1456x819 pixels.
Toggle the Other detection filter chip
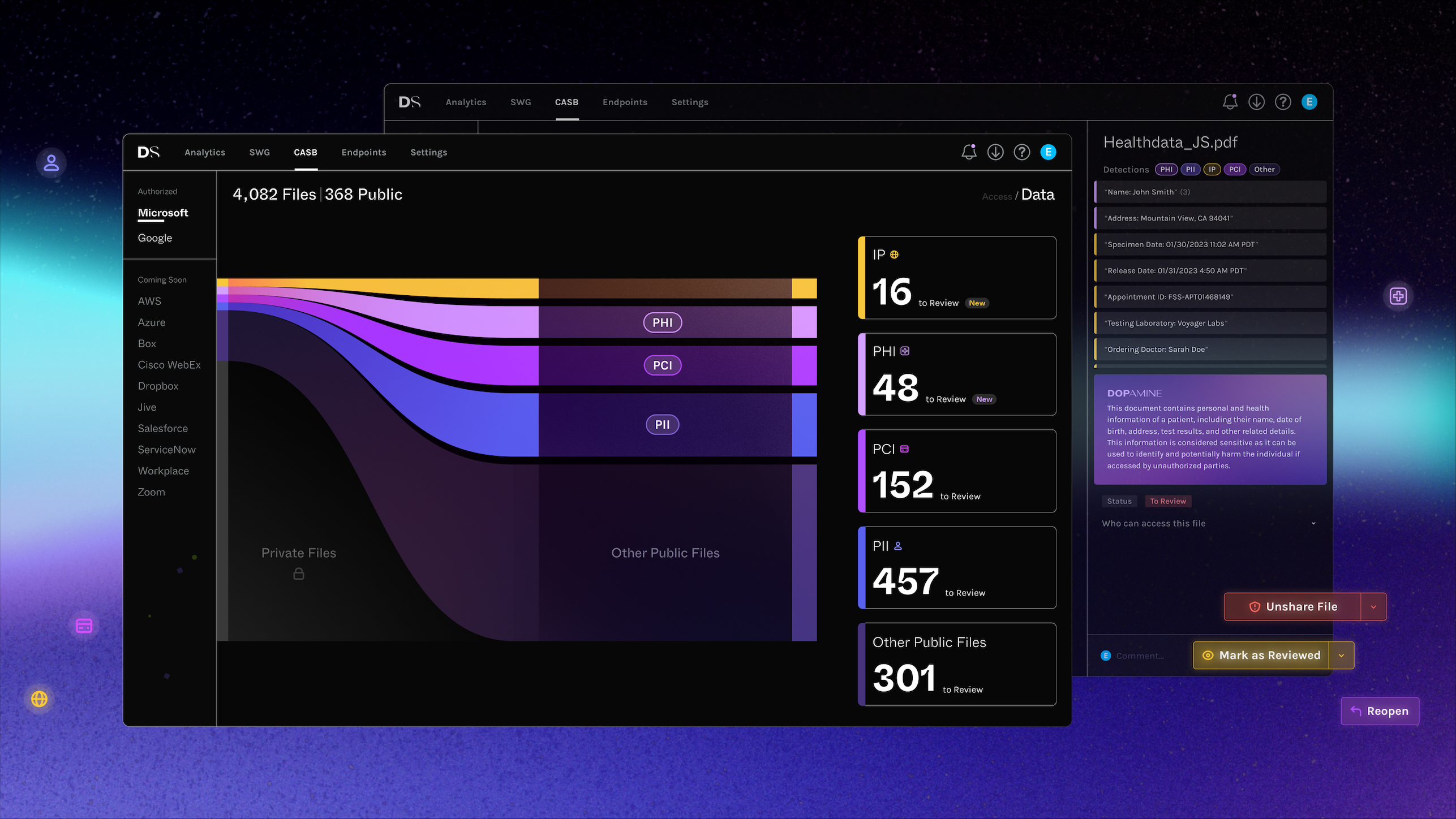1264,169
